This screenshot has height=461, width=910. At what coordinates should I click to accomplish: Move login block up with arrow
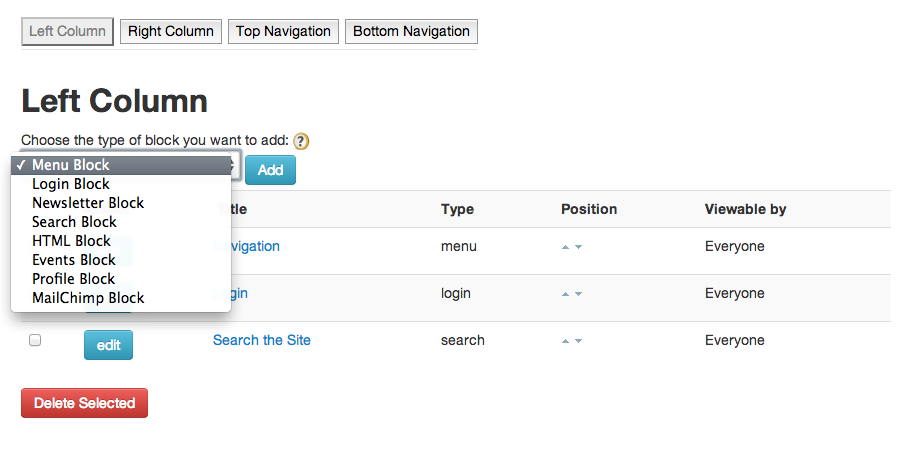click(565, 294)
